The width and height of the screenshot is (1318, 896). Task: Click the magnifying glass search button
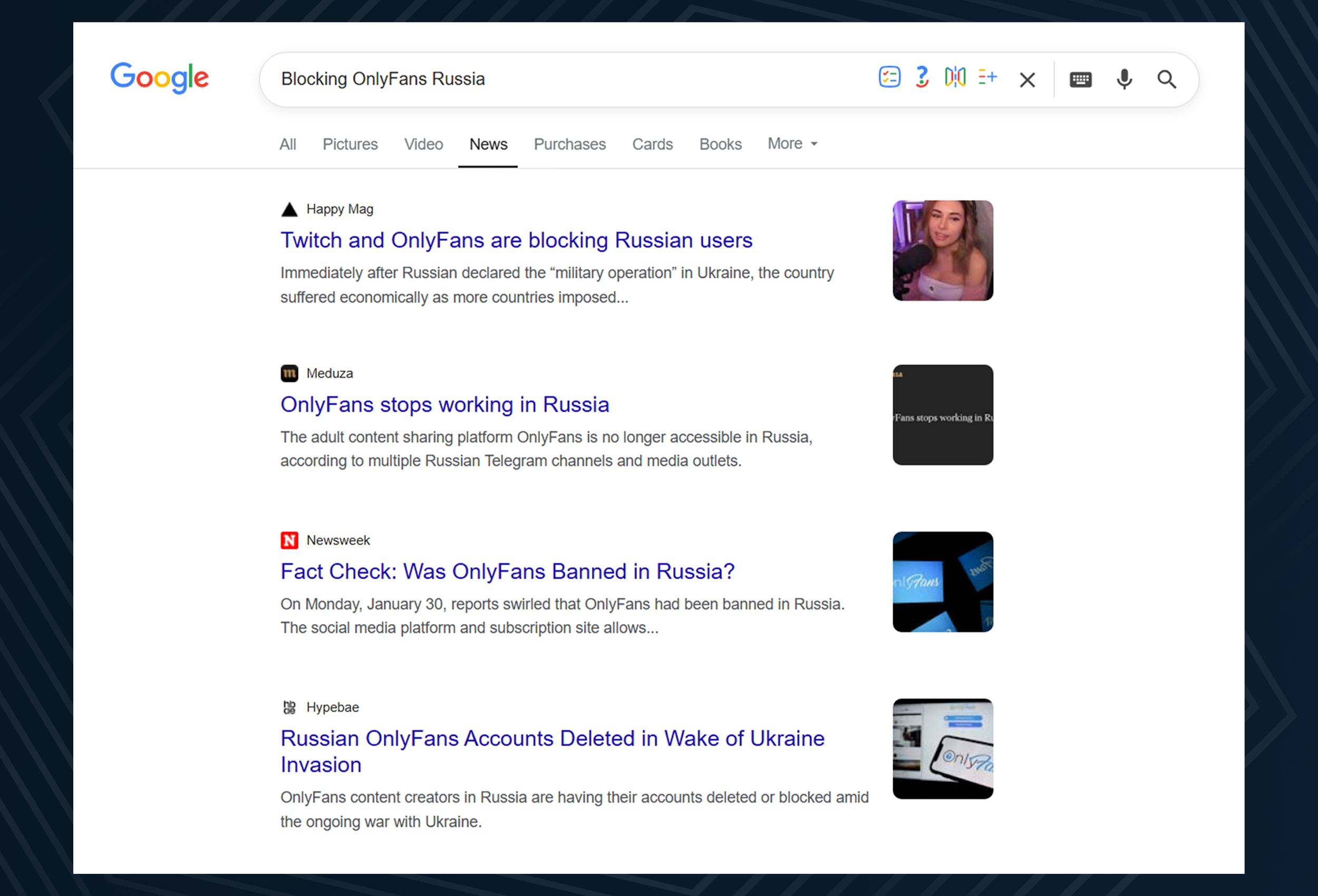click(1167, 80)
